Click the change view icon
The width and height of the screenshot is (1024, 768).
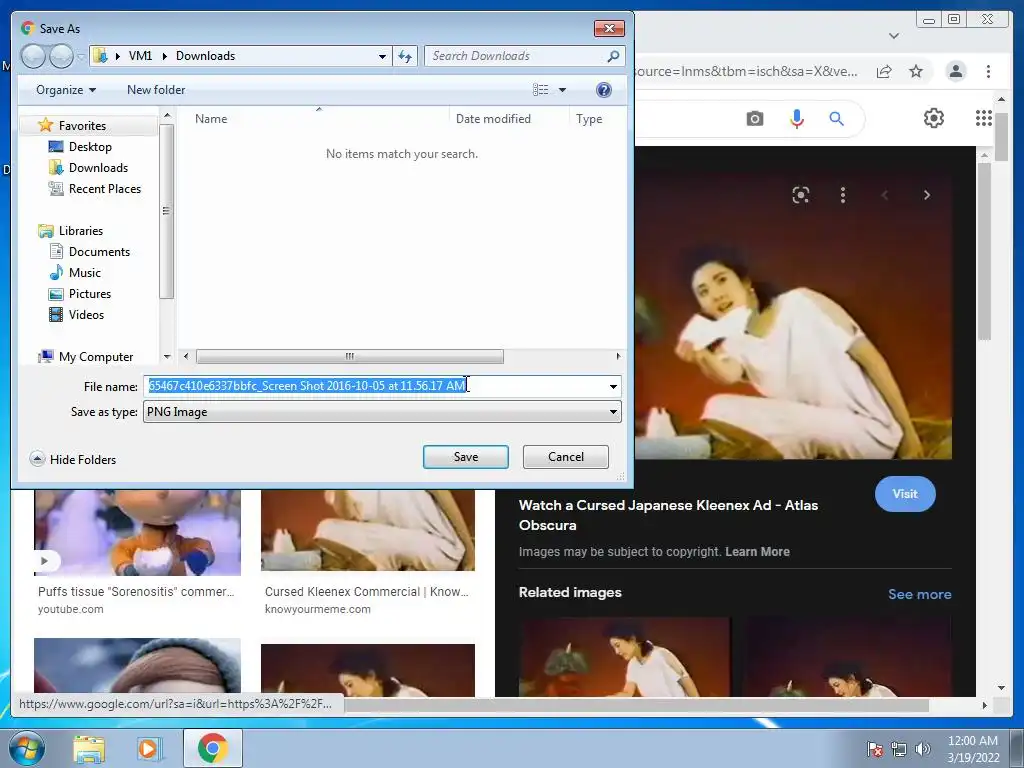(x=541, y=90)
